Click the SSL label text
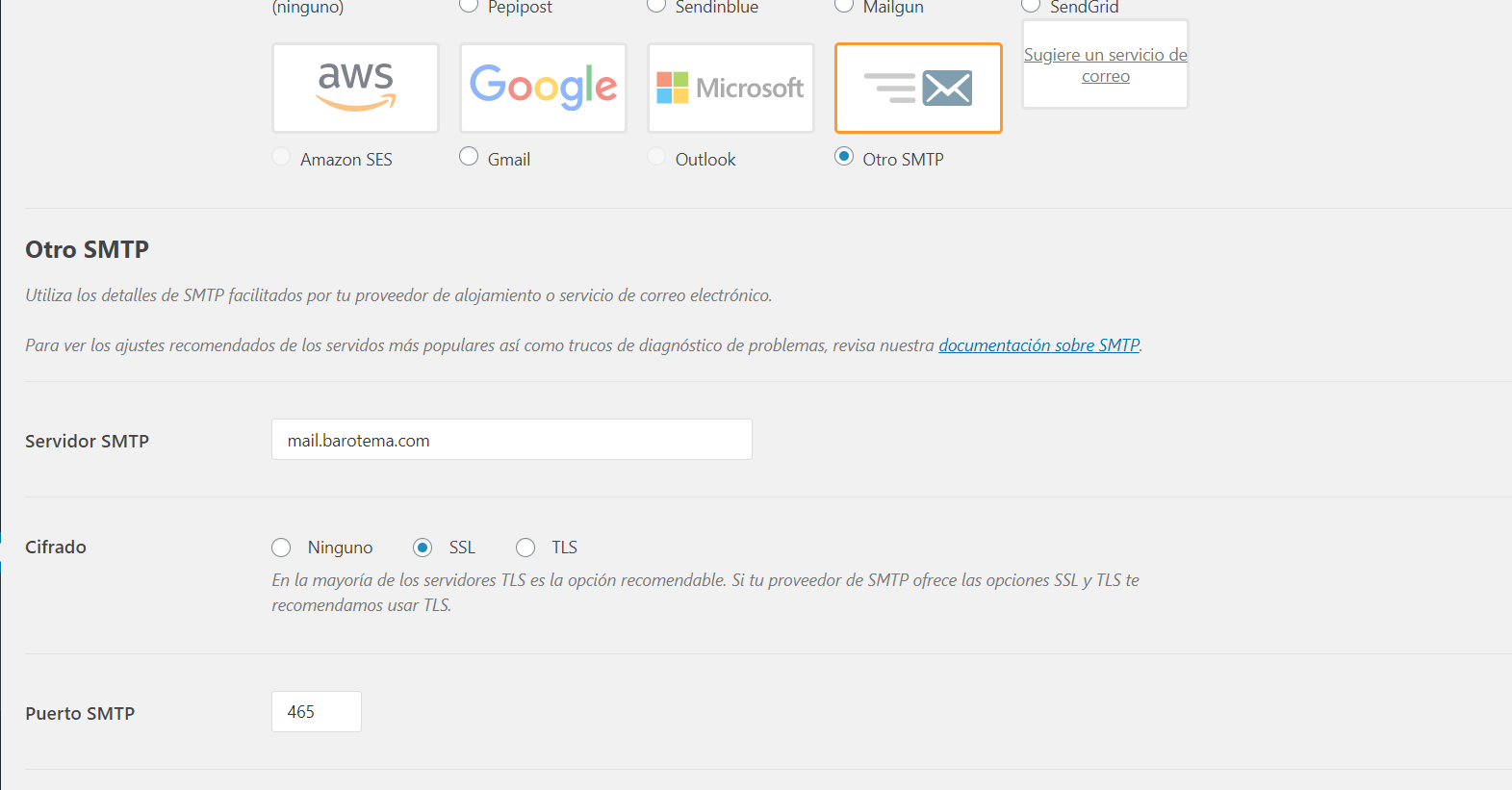 pos(462,548)
